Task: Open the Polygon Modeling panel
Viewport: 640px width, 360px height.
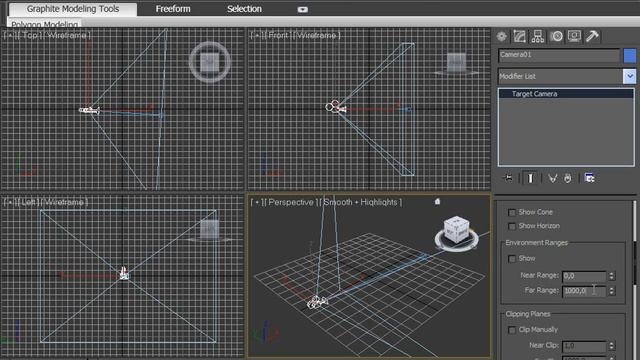Action: (x=44, y=24)
